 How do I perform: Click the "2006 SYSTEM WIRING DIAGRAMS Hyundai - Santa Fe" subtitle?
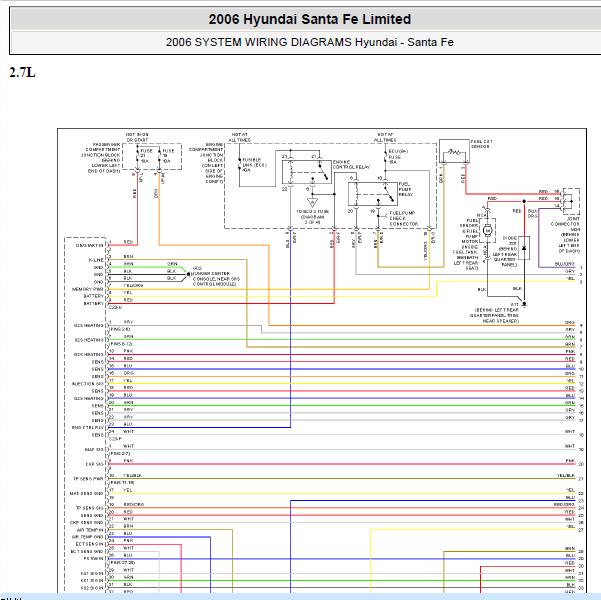coord(310,42)
